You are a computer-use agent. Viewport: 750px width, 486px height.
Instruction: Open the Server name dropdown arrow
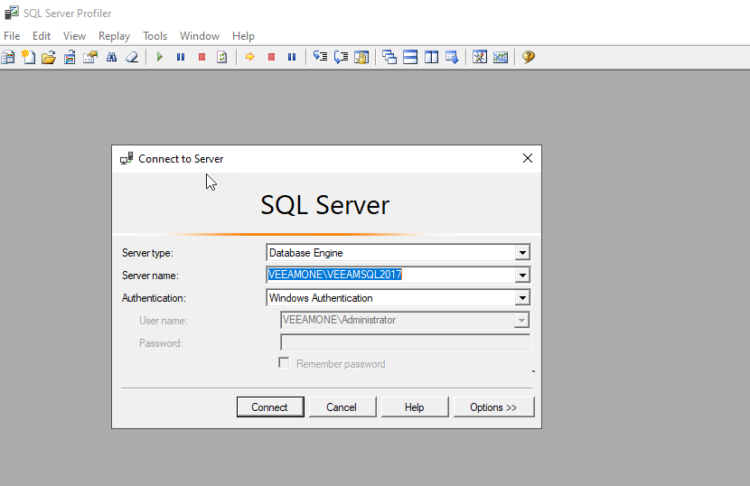[x=521, y=275]
